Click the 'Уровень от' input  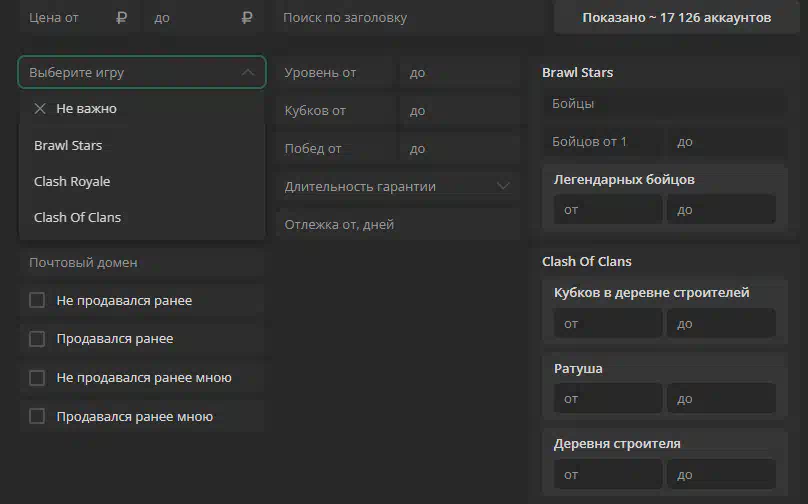[336, 73]
